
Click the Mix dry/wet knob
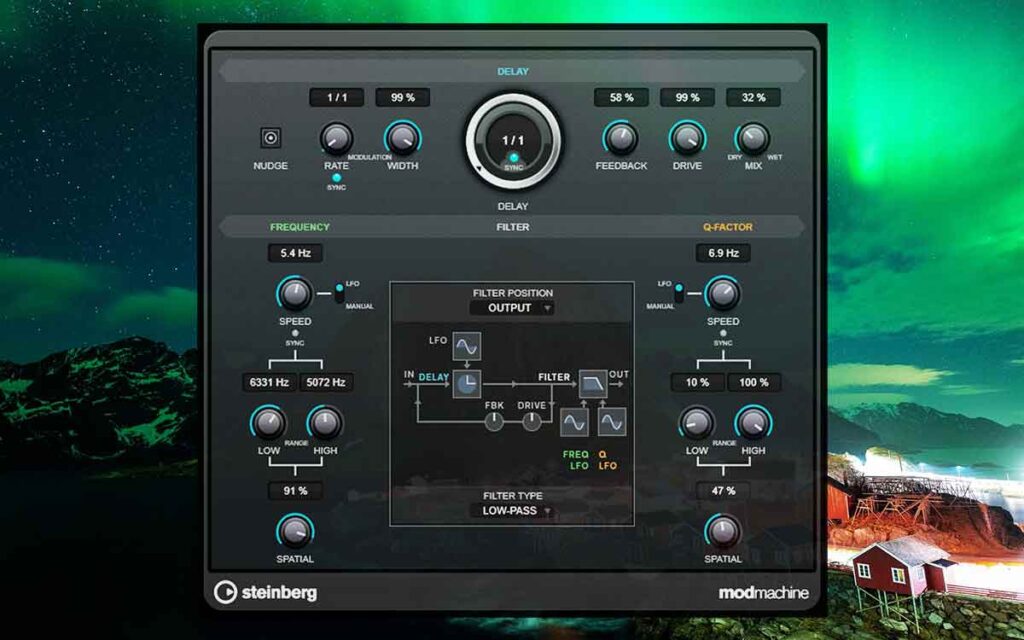click(753, 138)
